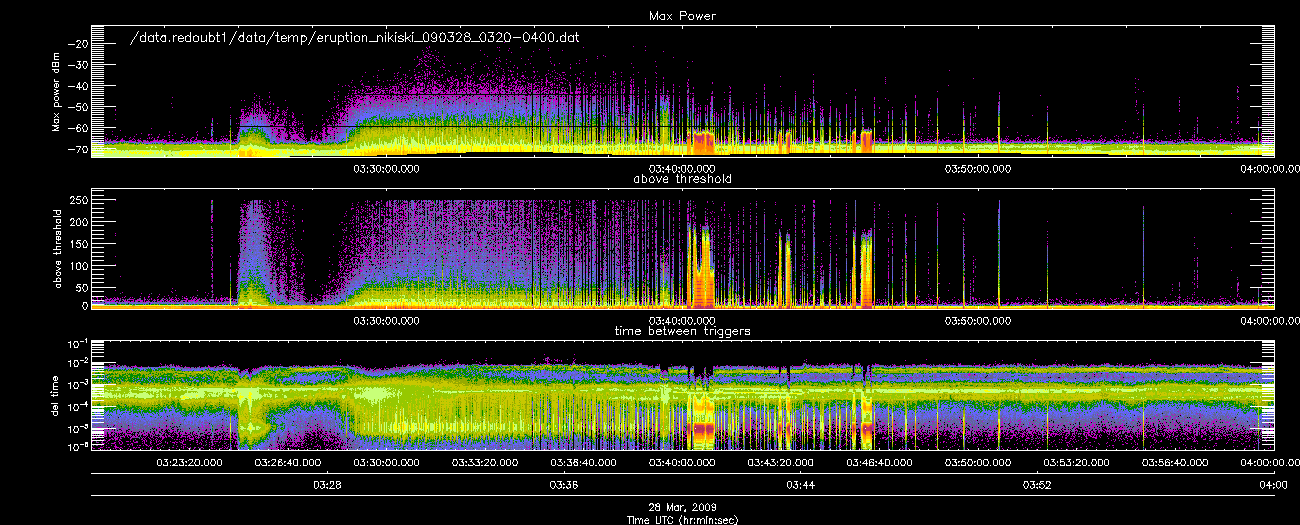Click 04:00:00.000 label under time between triggers
Image resolution: width=1300 pixels, height=525 pixels.
click(1268, 463)
